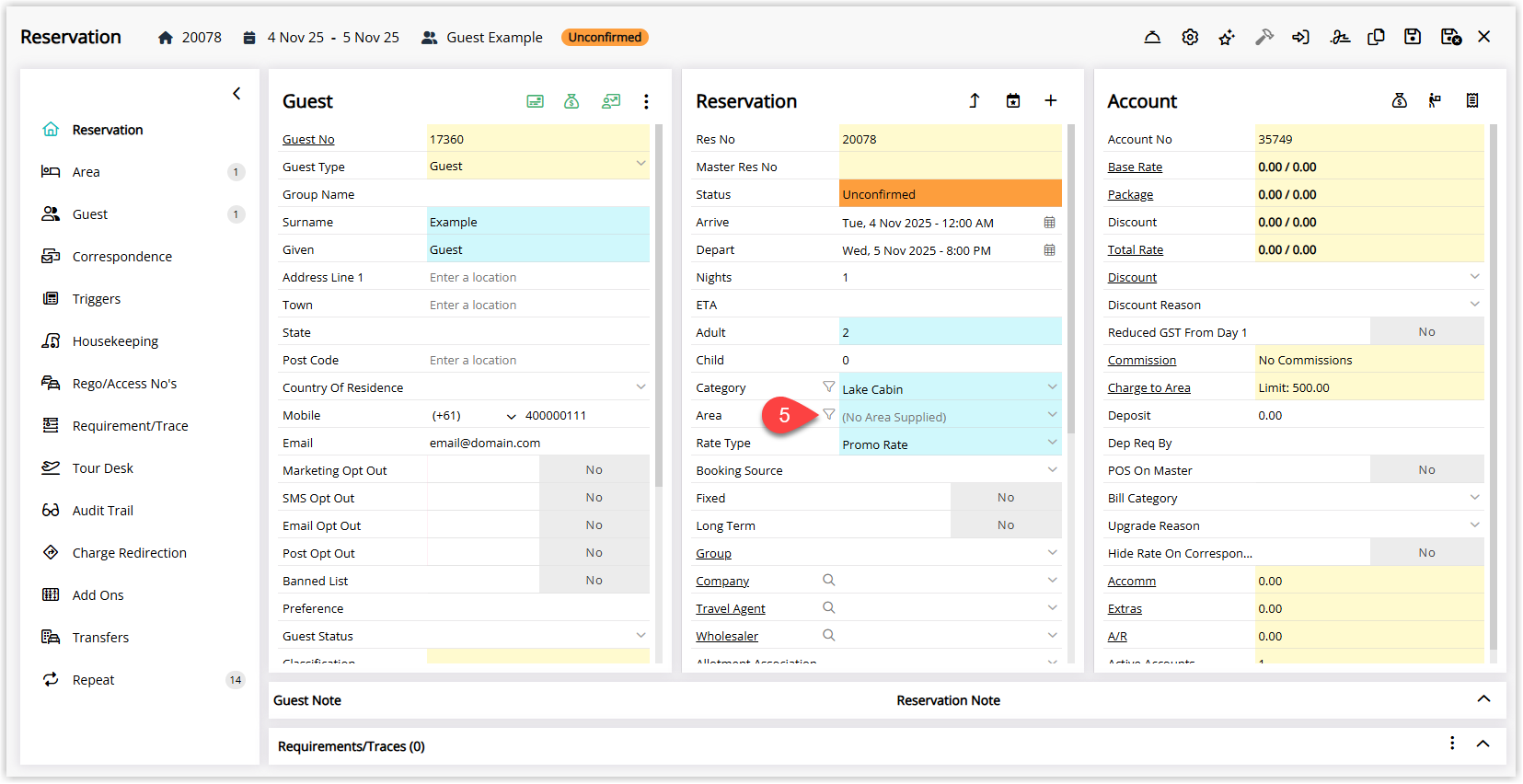Click the Email address field

(537, 444)
